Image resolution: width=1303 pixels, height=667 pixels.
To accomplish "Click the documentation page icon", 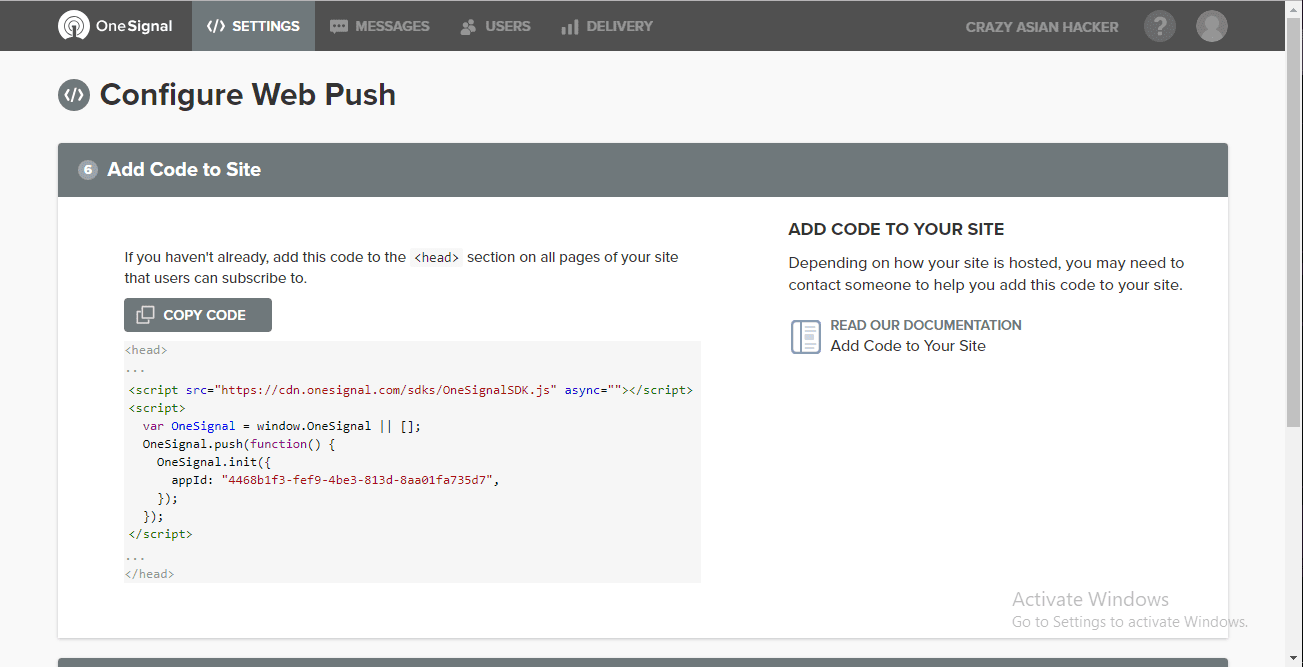I will coord(805,337).
